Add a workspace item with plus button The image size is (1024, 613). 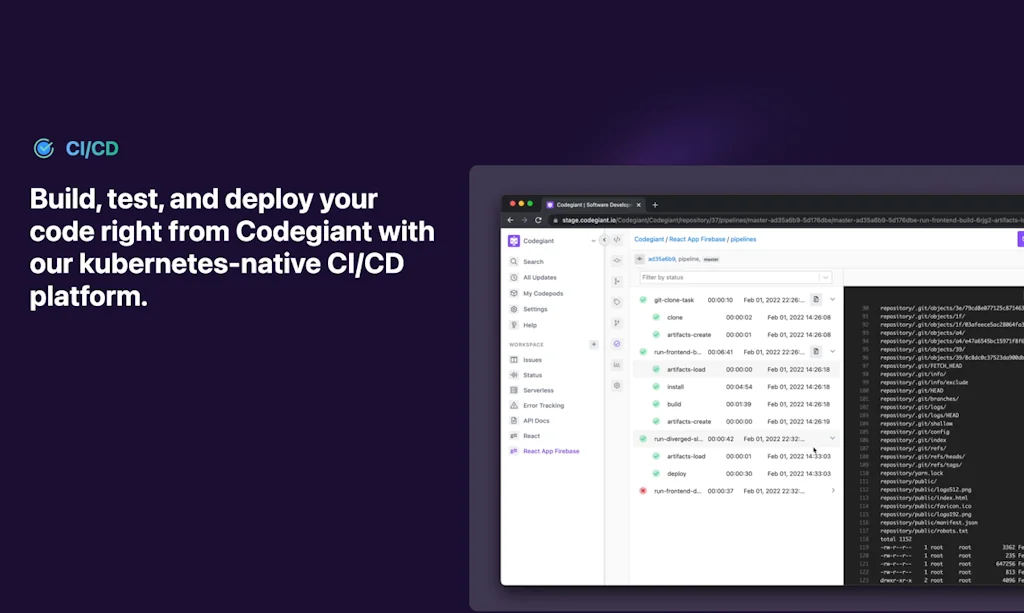(x=594, y=345)
